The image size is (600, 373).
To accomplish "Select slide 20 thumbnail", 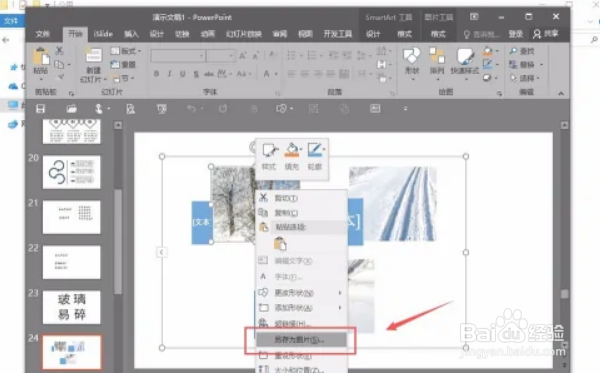I will 72,172.
